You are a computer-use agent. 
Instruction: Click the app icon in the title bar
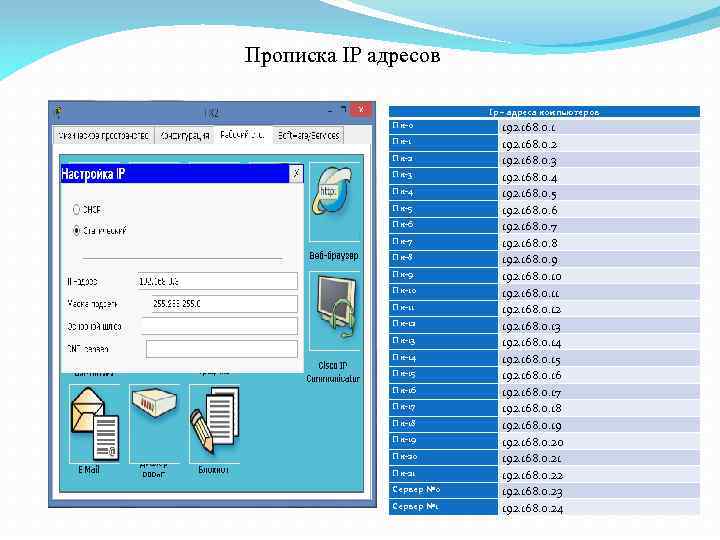(58, 111)
